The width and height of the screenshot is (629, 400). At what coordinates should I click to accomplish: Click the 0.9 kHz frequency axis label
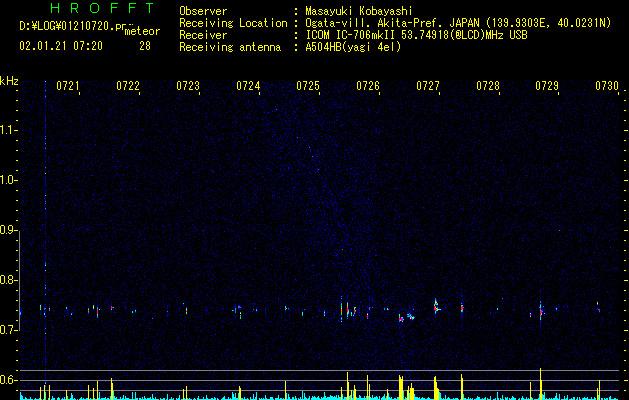coord(8,230)
